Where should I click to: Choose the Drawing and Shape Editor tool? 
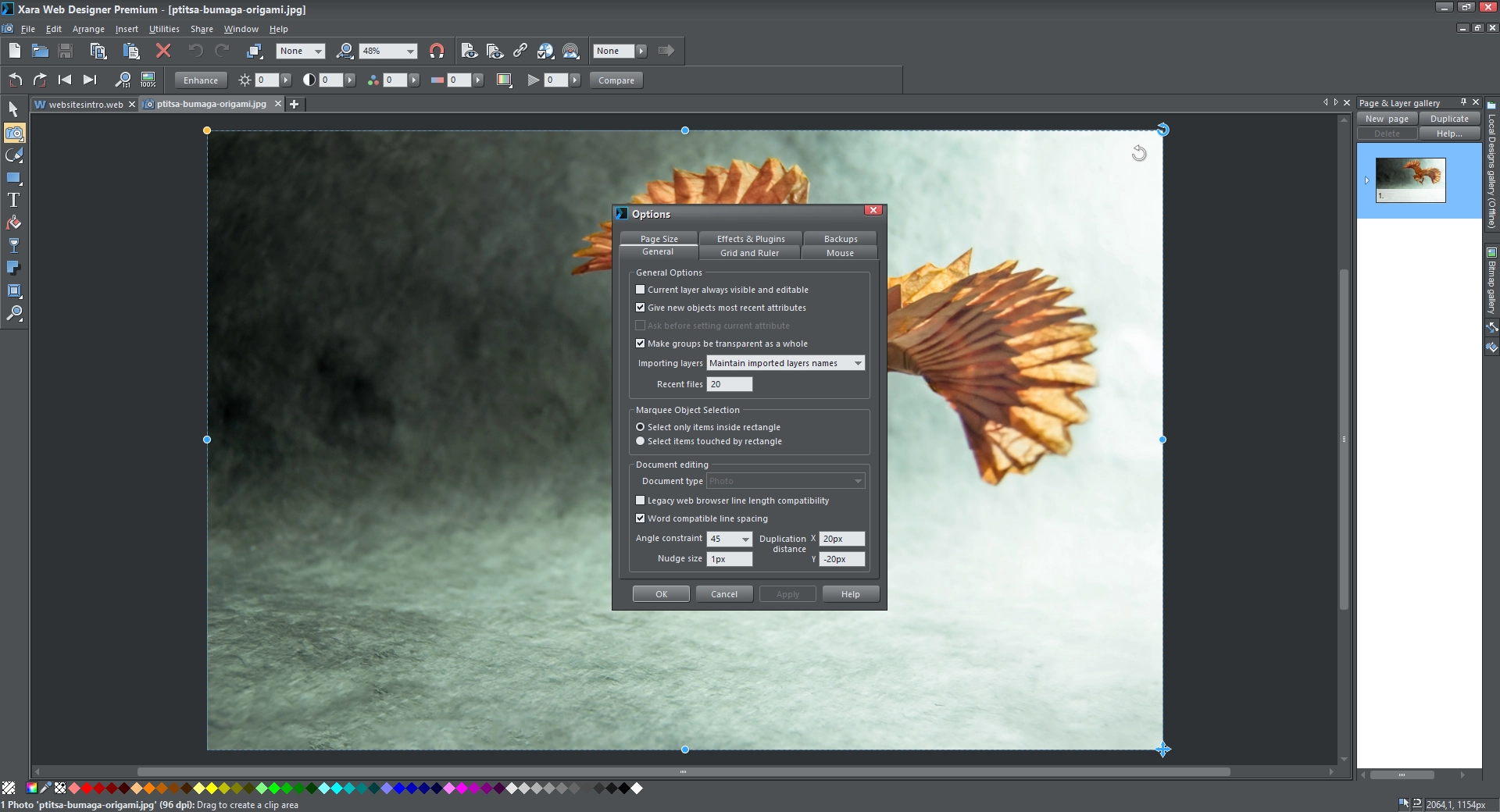pos(14,156)
